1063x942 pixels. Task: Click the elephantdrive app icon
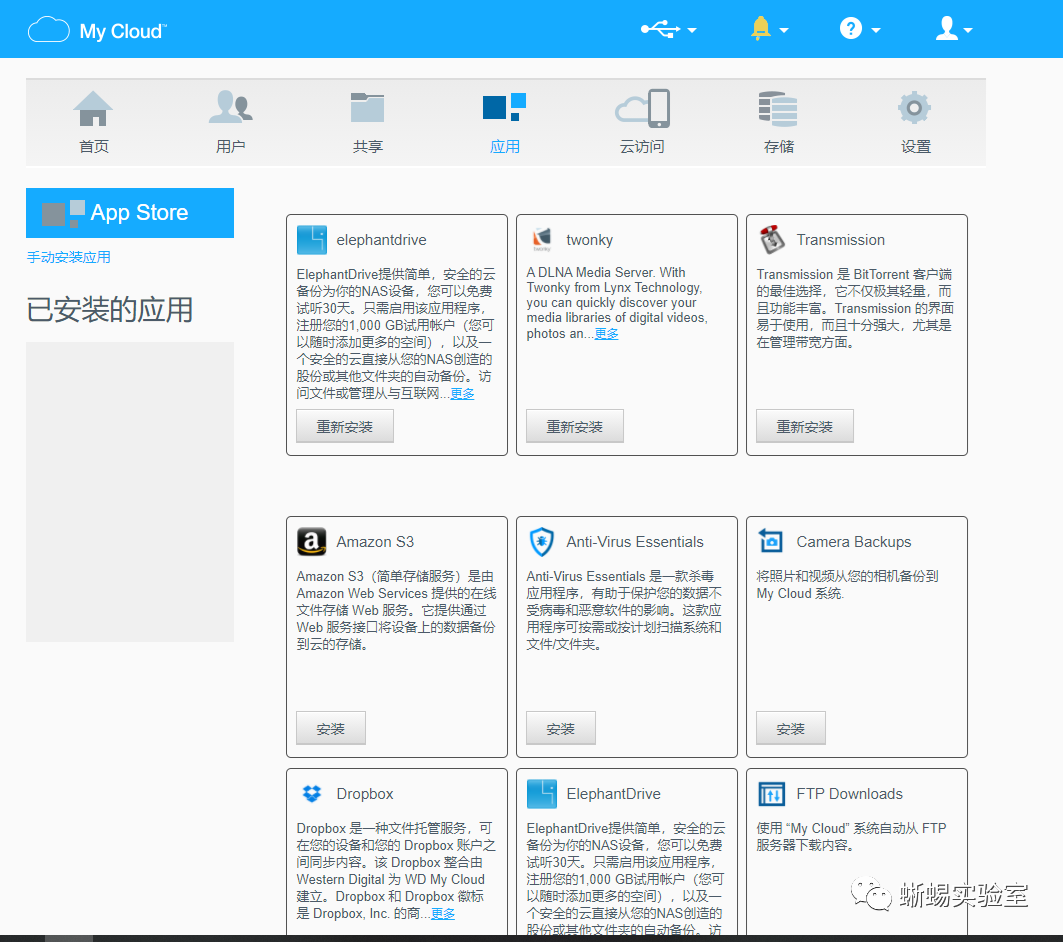tap(312, 240)
